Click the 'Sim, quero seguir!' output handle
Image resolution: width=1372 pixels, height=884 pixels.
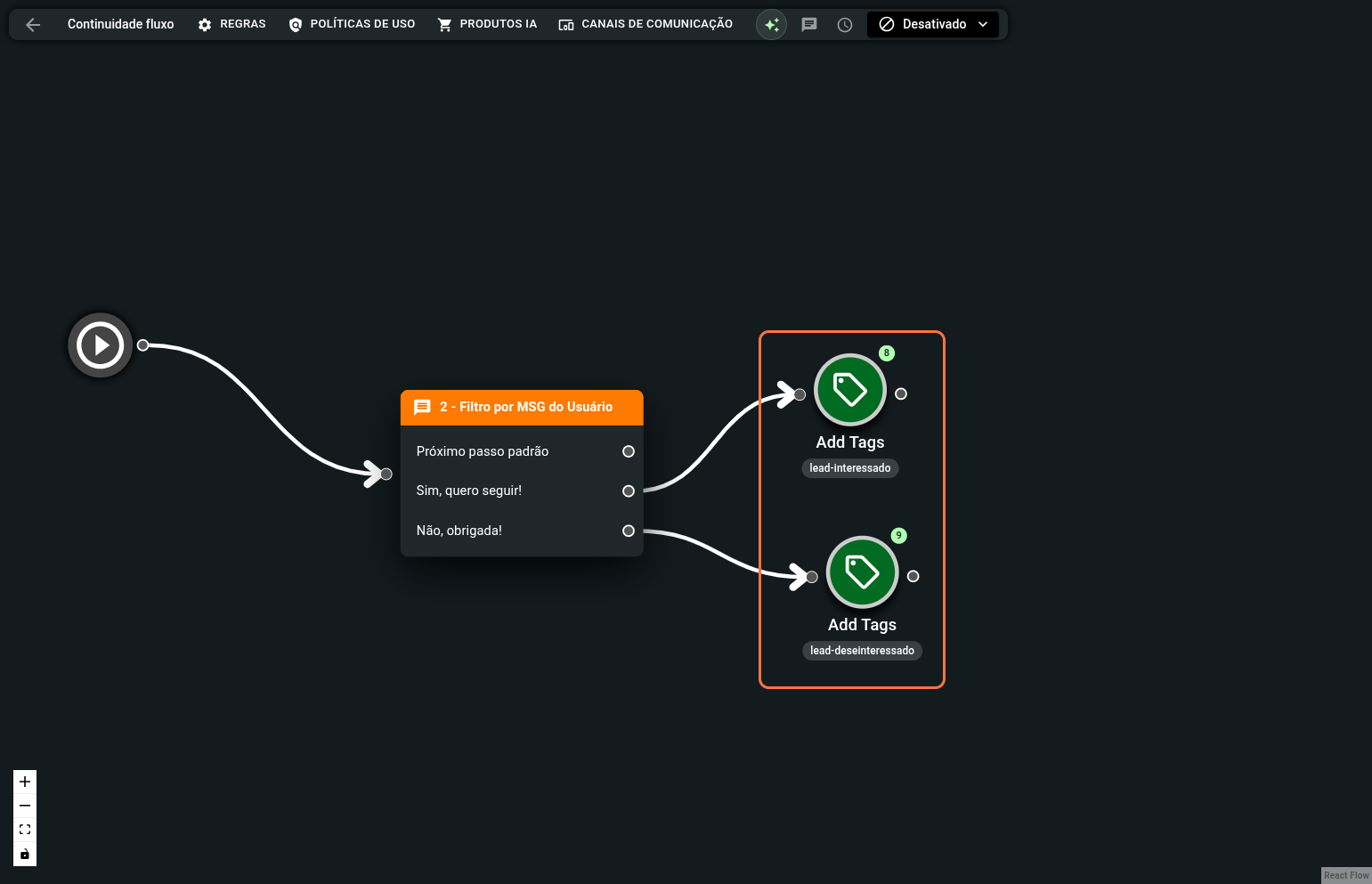[629, 491]
